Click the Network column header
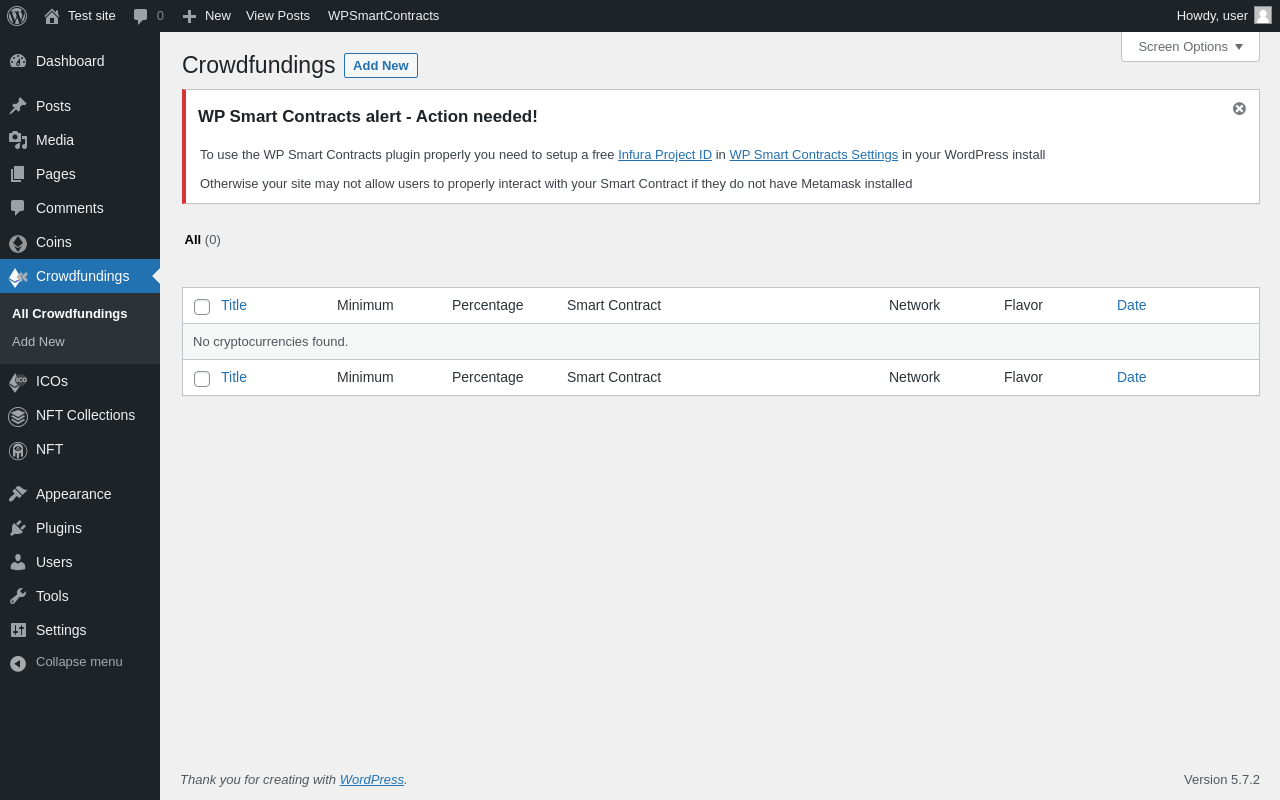Screen dimensions: 1280x800 point(914,305)
